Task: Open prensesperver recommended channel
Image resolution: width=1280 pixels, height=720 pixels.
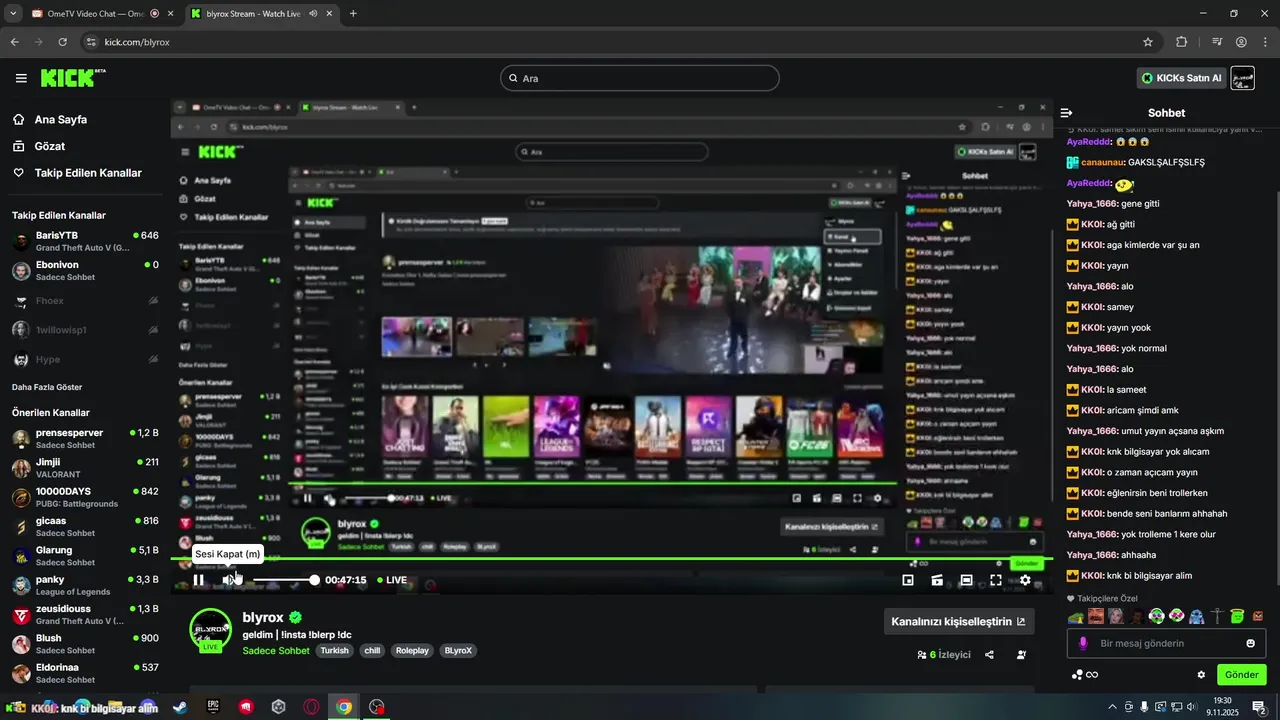Action: coord(85,438)
